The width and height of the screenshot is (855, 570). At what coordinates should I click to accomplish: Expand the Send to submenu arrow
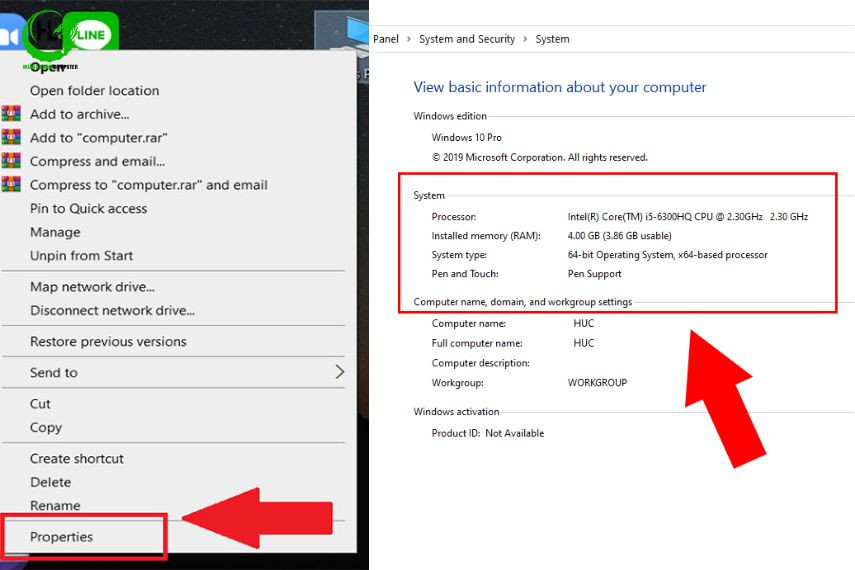pyautogui.click(x=340, y=372)
